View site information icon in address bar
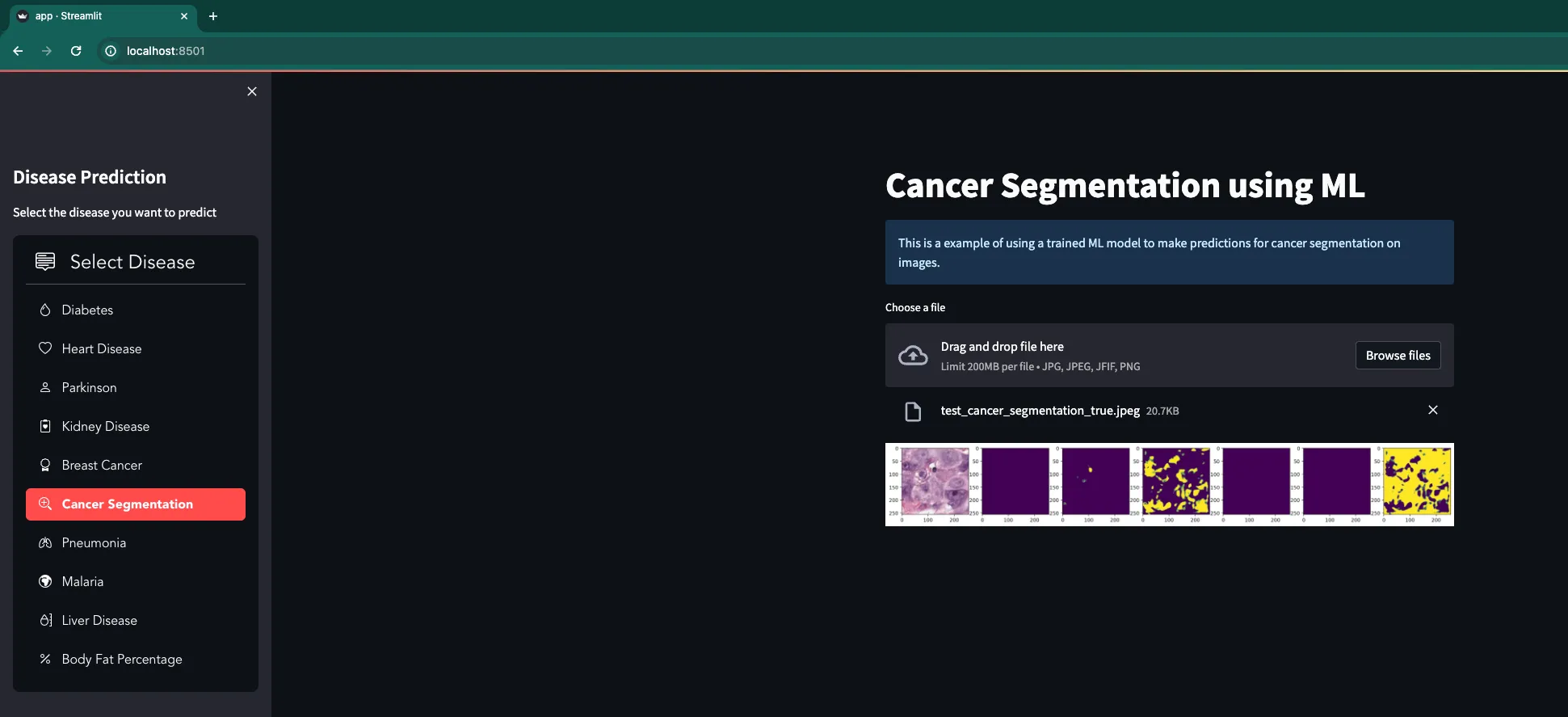The width and height of the screenshot is (1568, 717). tap(111, 51)
